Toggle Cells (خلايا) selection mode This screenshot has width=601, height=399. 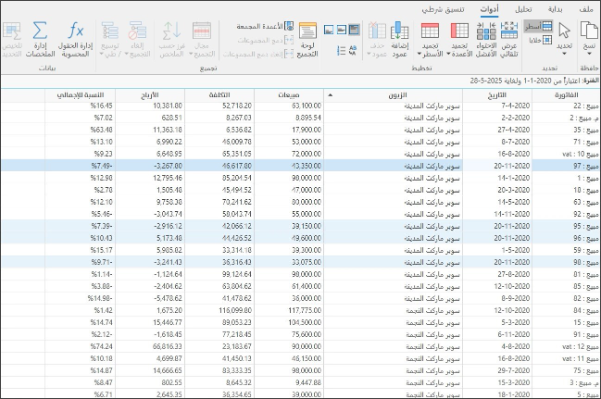540,40
